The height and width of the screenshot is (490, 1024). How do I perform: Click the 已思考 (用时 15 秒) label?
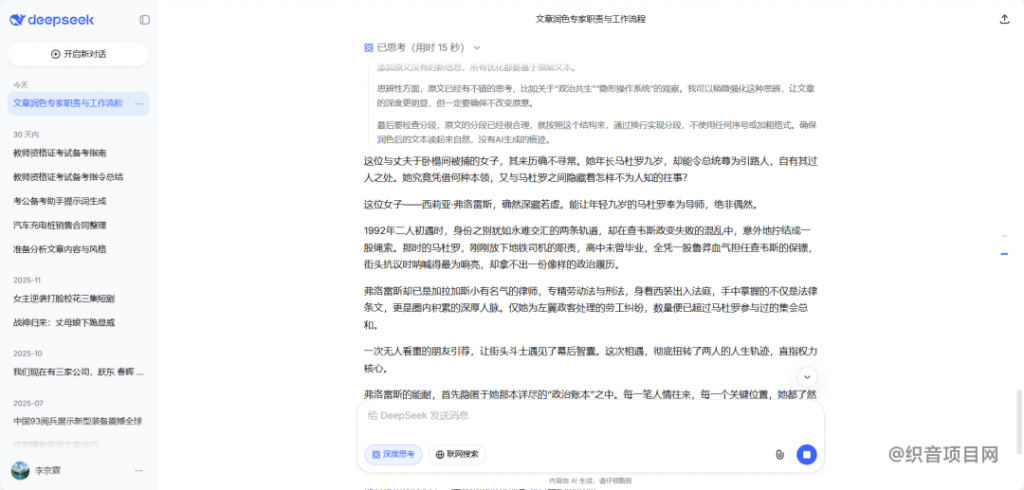421,48
